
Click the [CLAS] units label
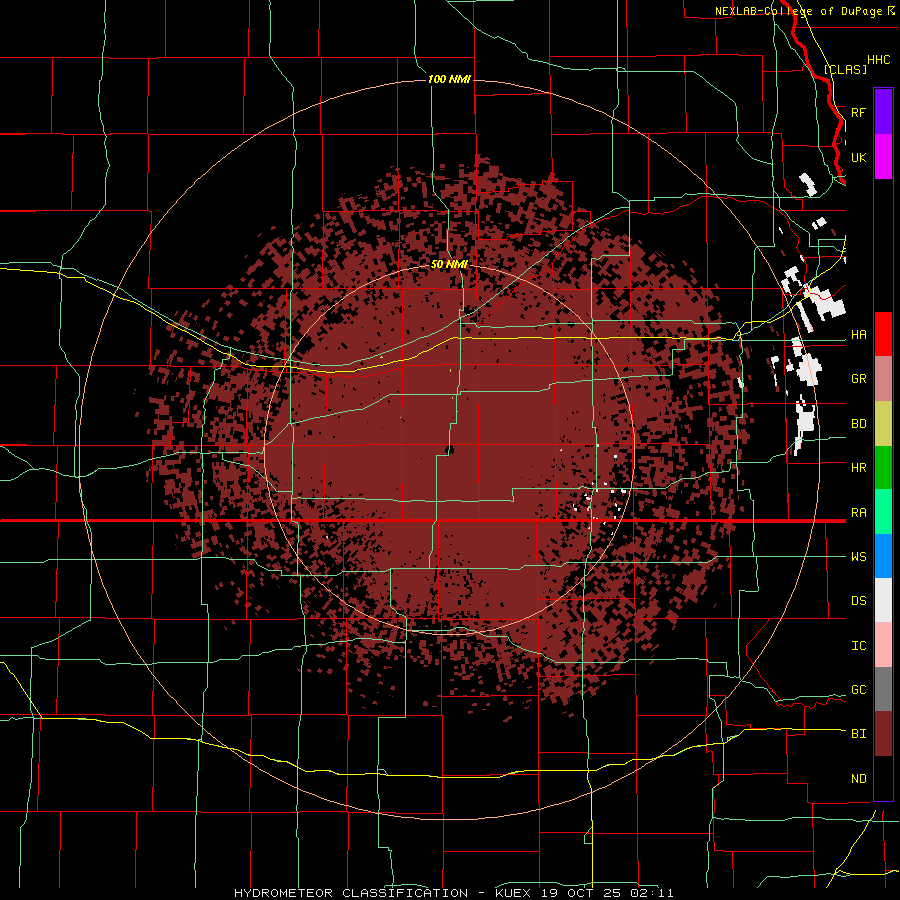(x=845, y=69)
